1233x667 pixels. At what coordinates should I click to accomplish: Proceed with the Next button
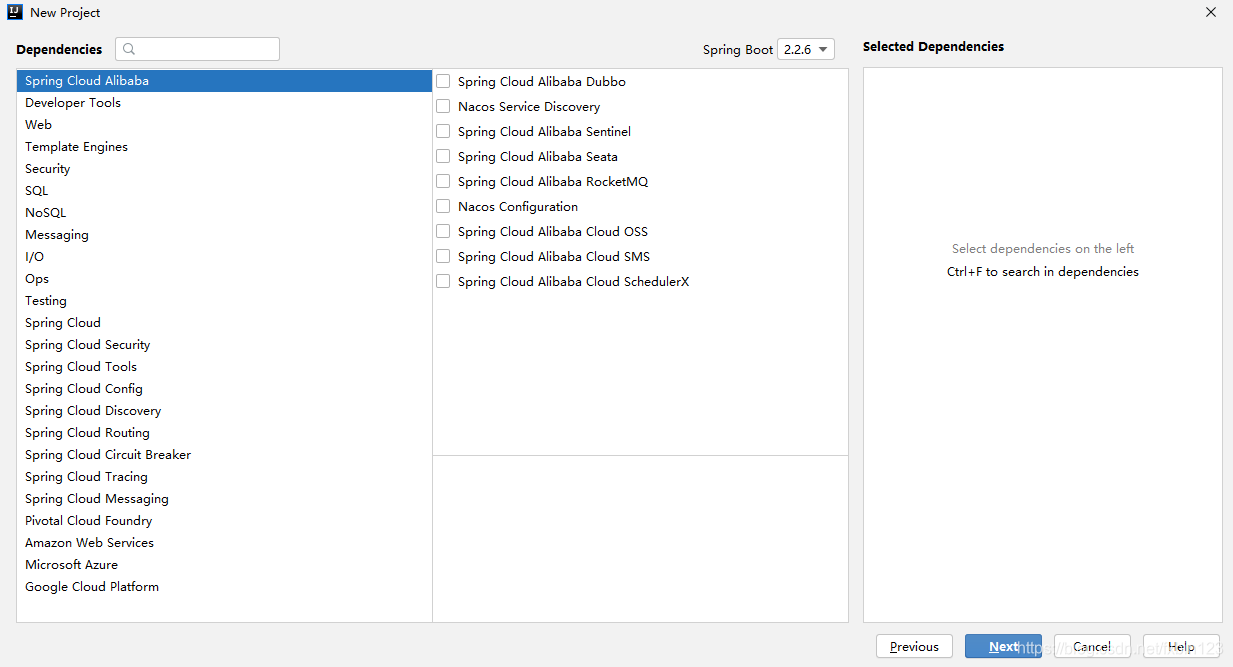1003,646
